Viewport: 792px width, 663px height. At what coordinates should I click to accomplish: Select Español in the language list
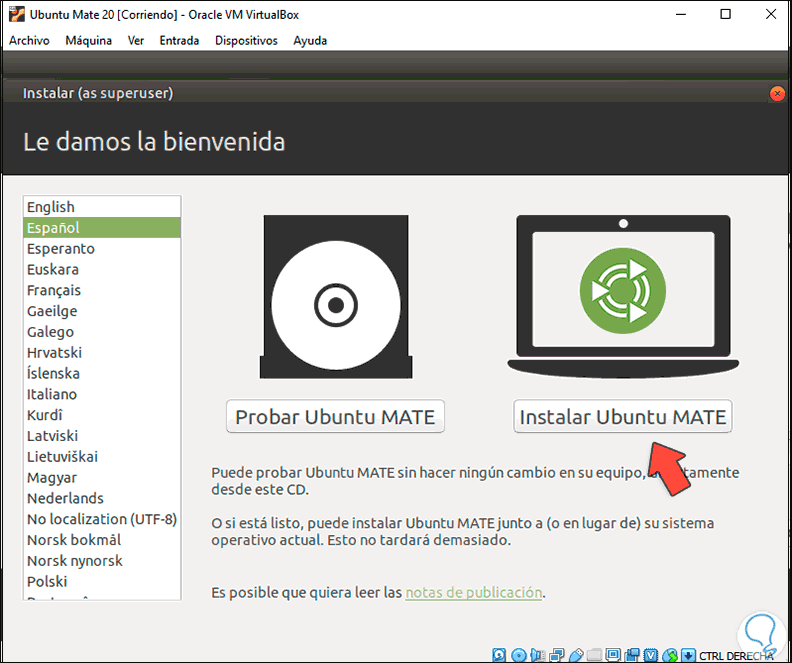point(102,228)
